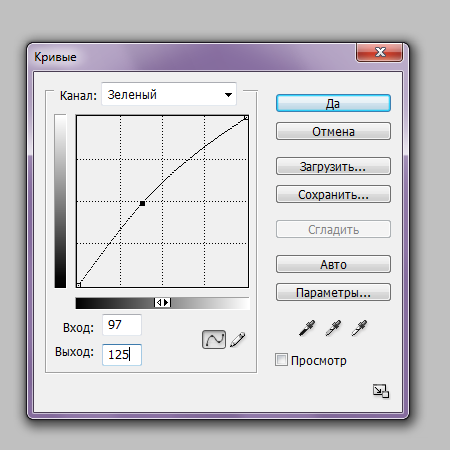
Task: Close the Кривые dialog window
Action: tap(380, 52)
